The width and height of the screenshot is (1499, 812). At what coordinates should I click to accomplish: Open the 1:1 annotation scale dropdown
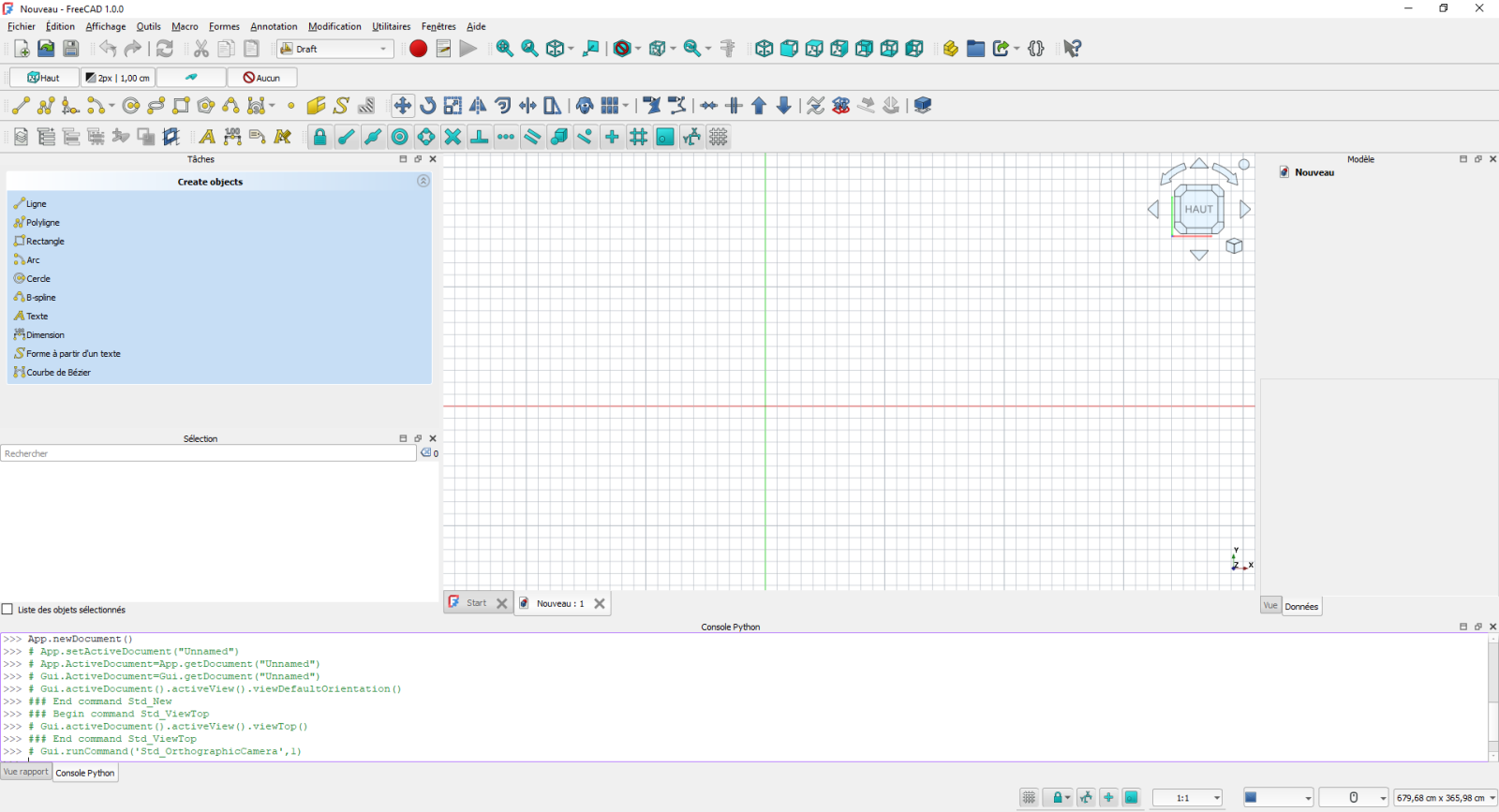click(x=1187, y=798)
